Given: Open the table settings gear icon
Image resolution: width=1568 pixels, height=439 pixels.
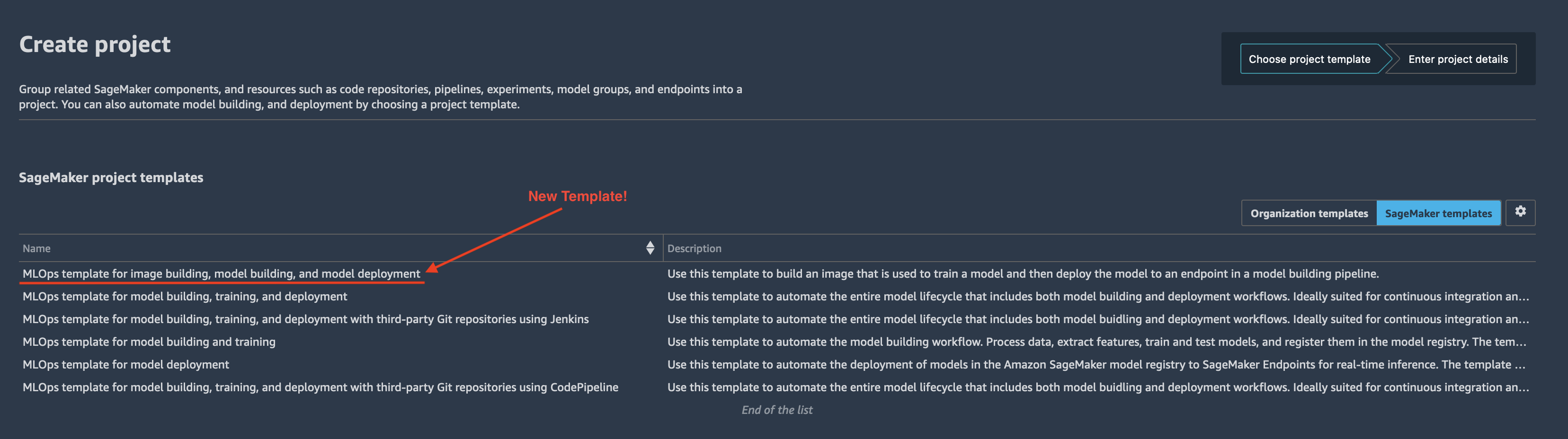Looking at the screenshot, I should 1520,212.
